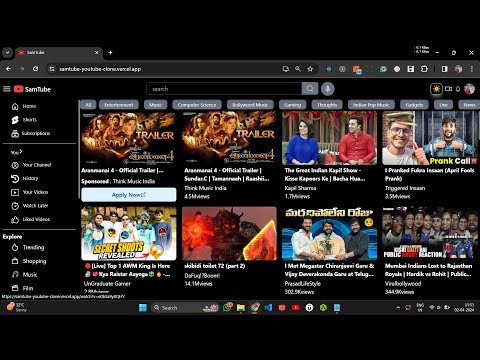
Task: Open WhatsApp from taskbar
Action: (x=227, y=307)
